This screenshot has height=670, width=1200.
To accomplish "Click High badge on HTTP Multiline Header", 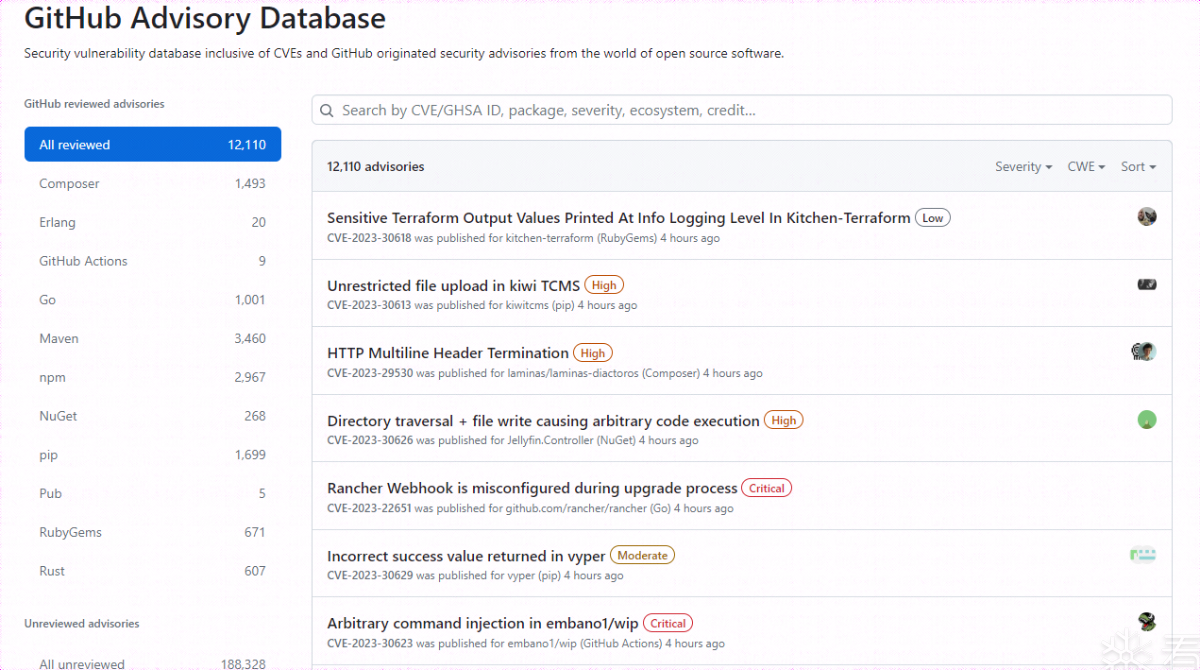I will (593, 353).
